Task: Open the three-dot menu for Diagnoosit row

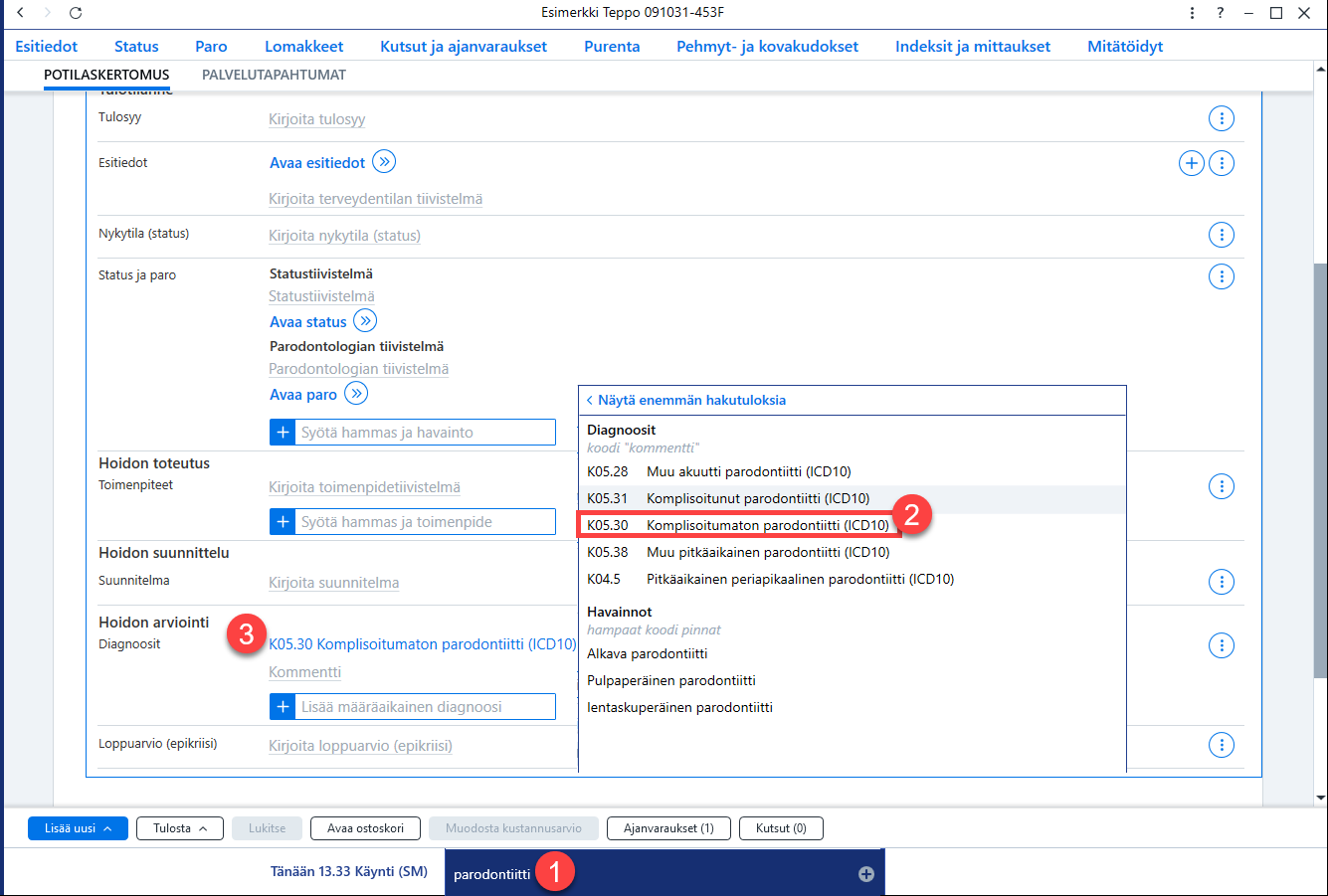Action: pyautogui.click(x=1222, y=645)
